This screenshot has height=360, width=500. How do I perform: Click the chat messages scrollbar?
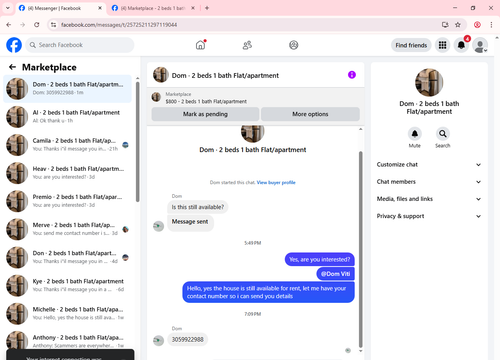360,249
